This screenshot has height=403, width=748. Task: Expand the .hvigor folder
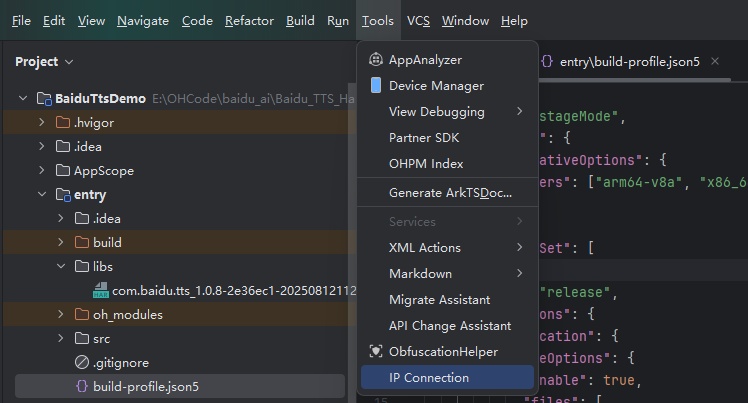click(x=42, y=122)
